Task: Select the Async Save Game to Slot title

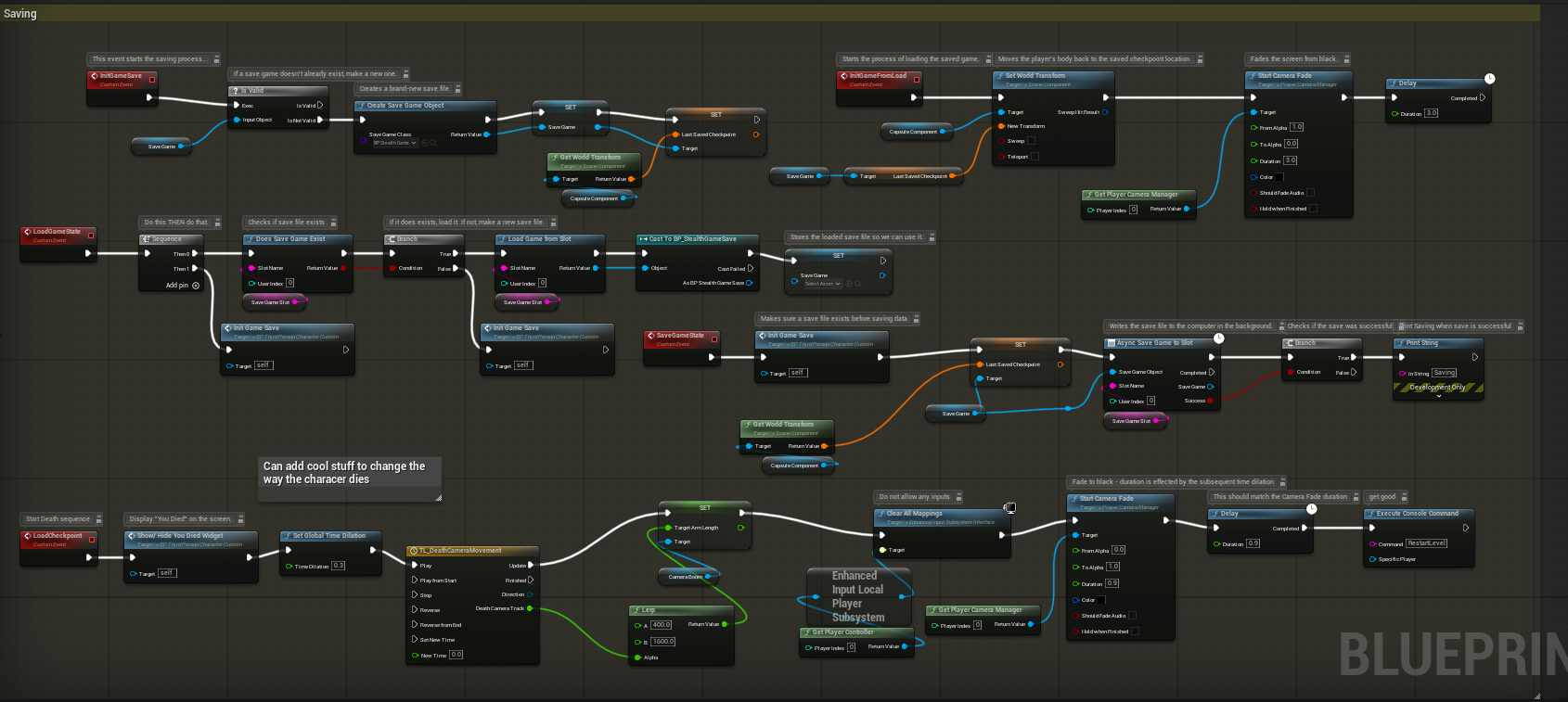Action: tap(1154, 343)
